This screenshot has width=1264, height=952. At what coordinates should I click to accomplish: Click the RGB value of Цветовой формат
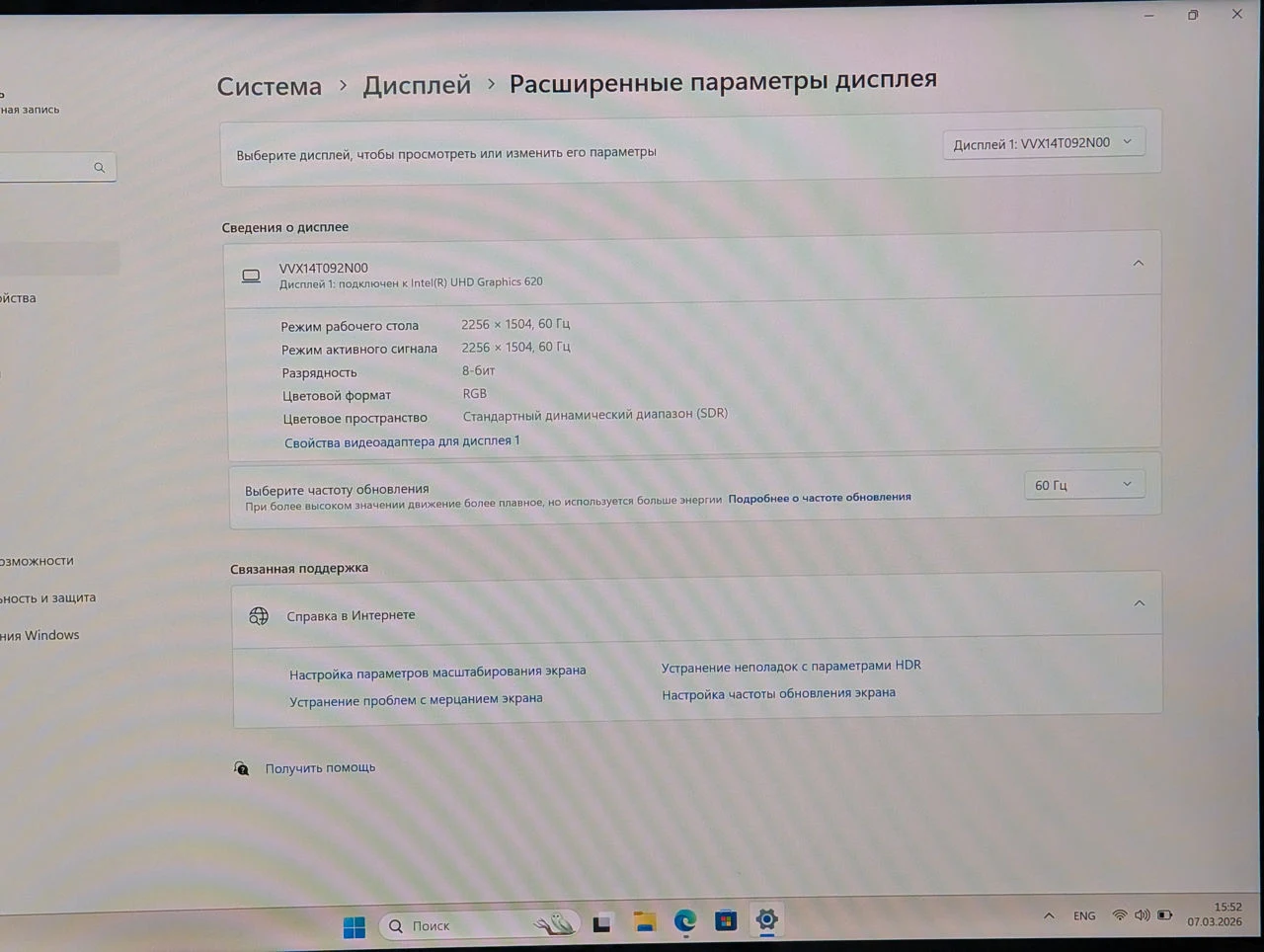pyautogui.click(x=475, y=394)
